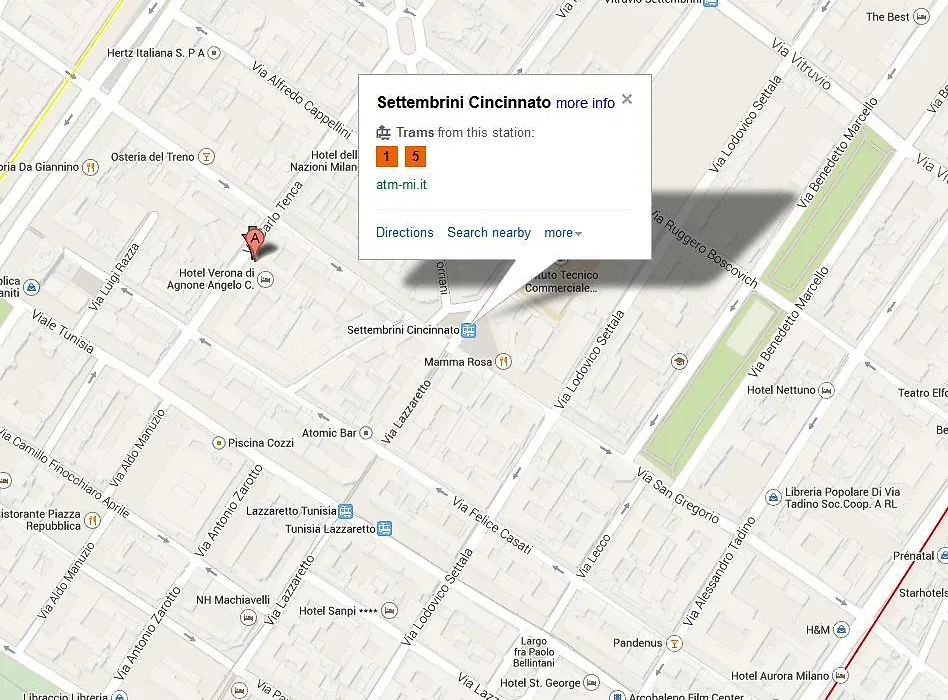
Task: Open tram line 5 badge
Action: point(415,157)
